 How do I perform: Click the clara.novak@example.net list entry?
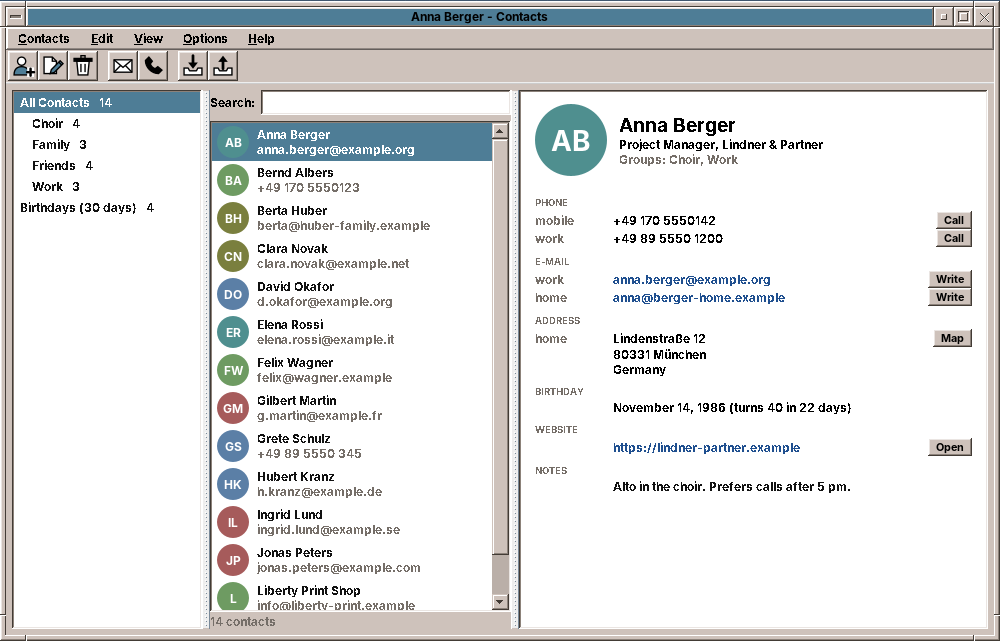(x=333, y=264)
